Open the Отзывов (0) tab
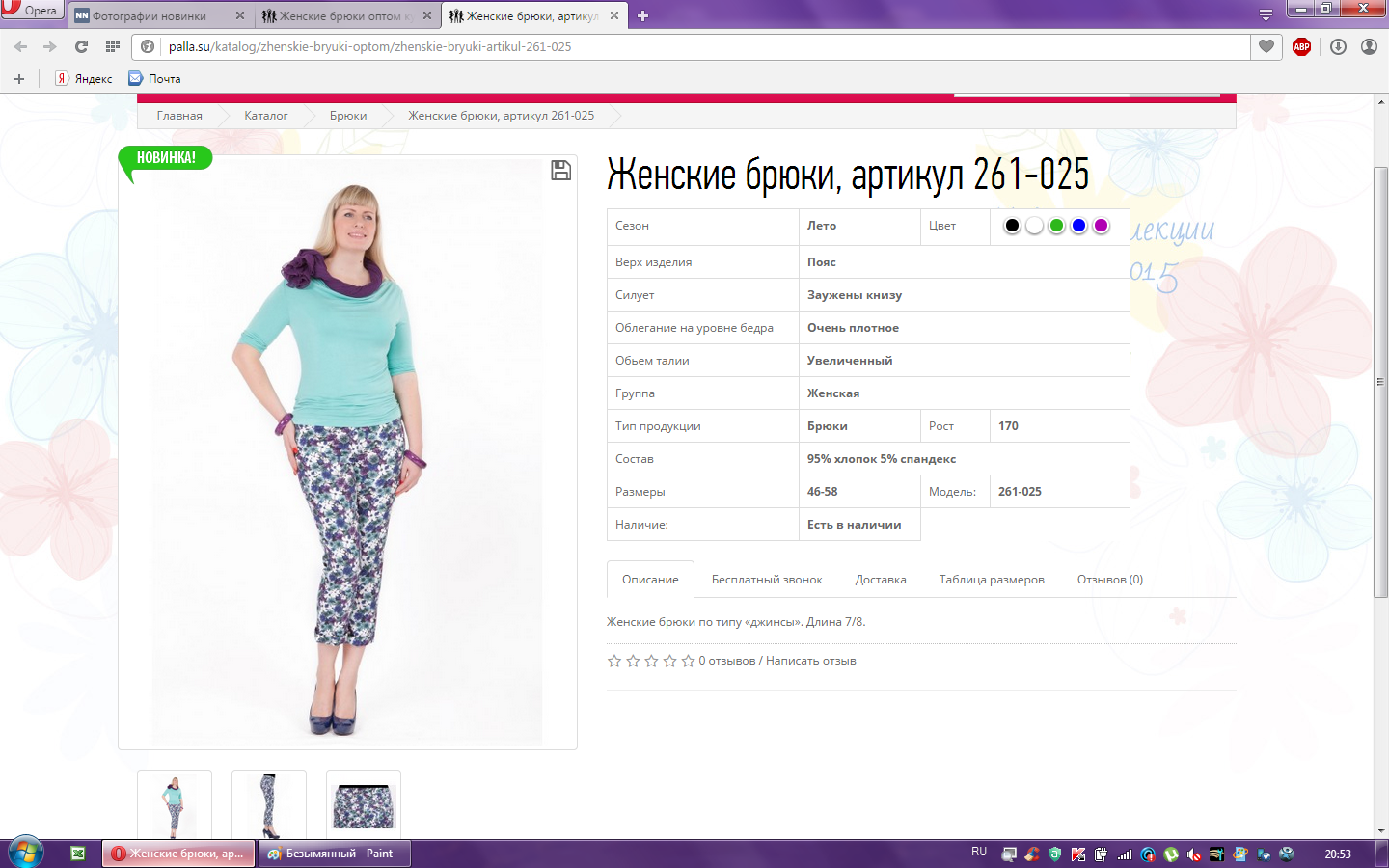Screen dimensions: 1389x868 coord(1110,580)
